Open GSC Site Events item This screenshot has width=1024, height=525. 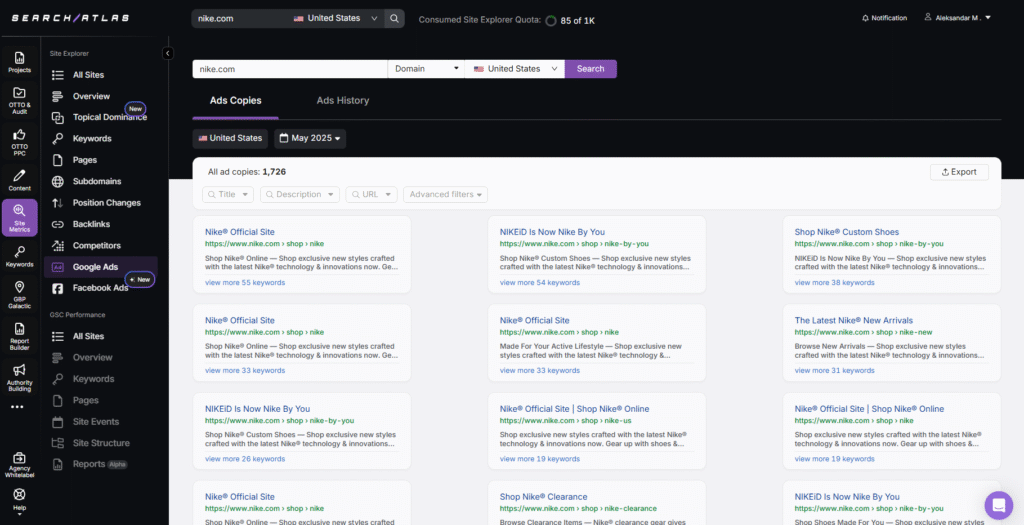pyautogui.click(x=96, y=422)
